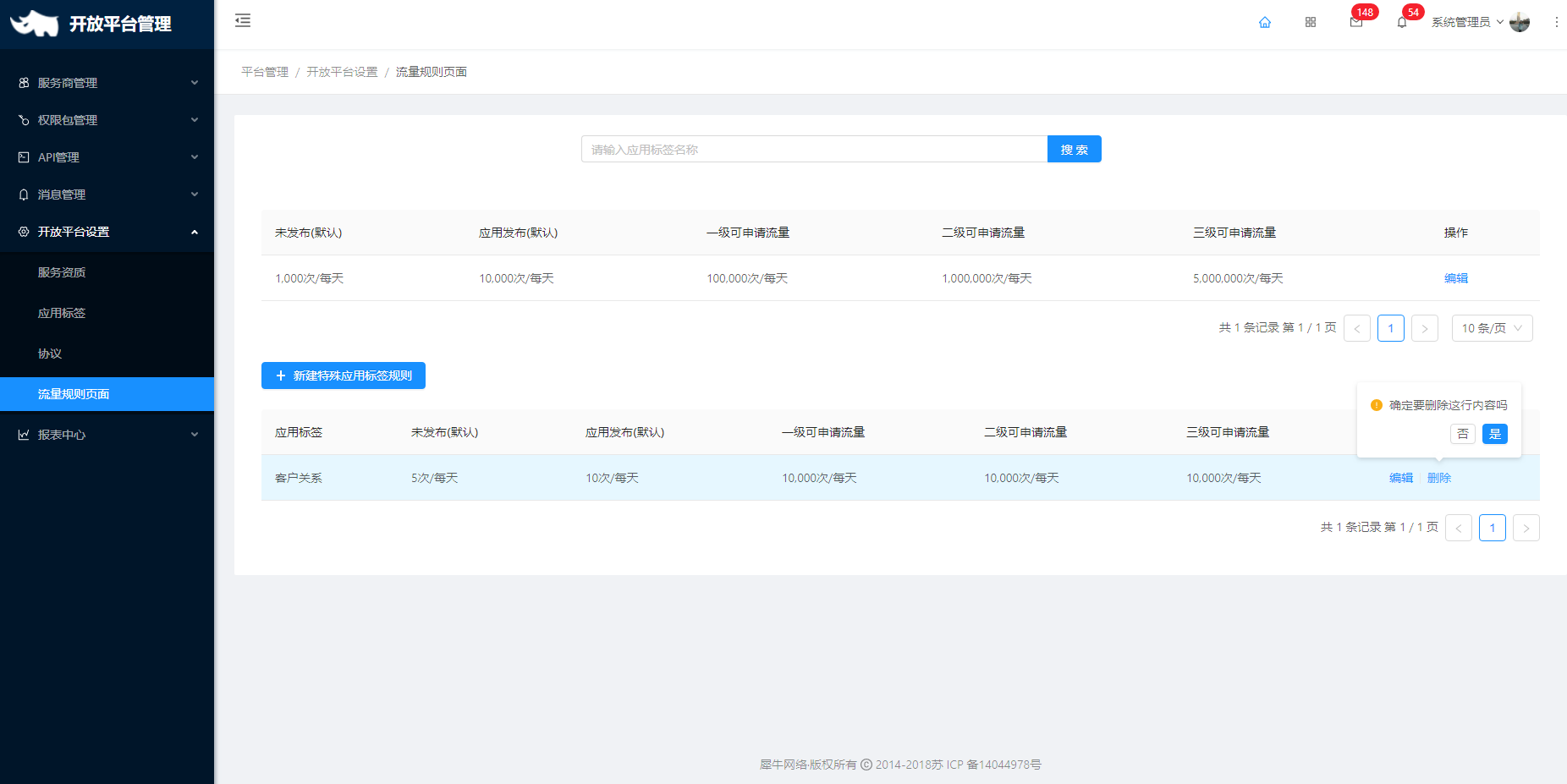
Task: Expand the 消息管理 menu
Action: point(107,195)
